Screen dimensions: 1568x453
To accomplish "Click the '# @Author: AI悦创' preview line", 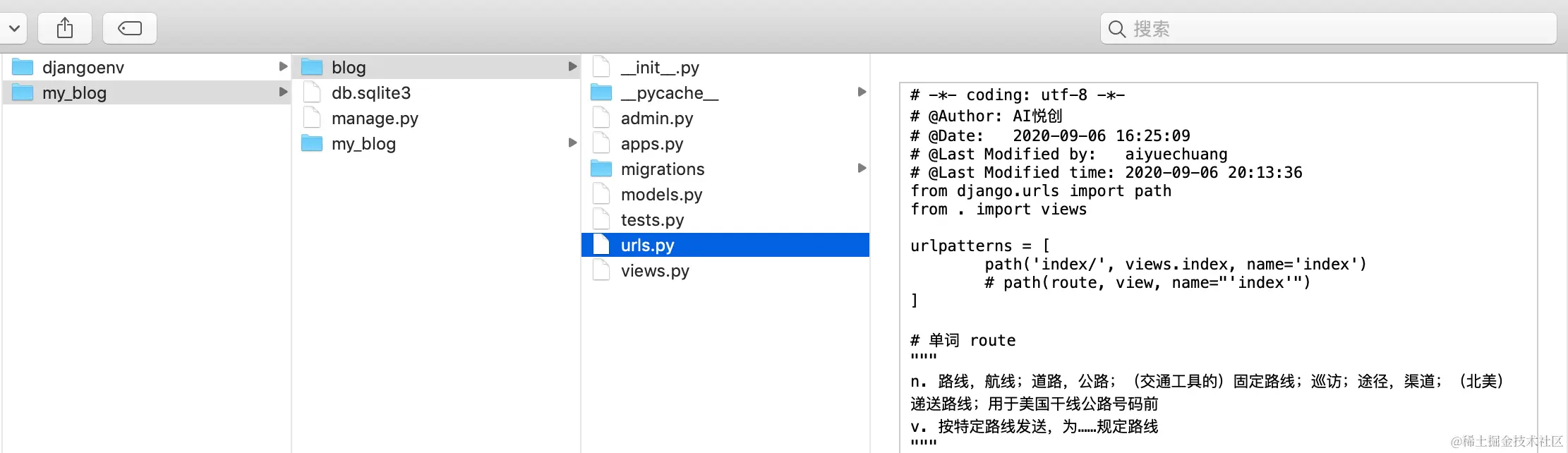I will click(987, 116).
